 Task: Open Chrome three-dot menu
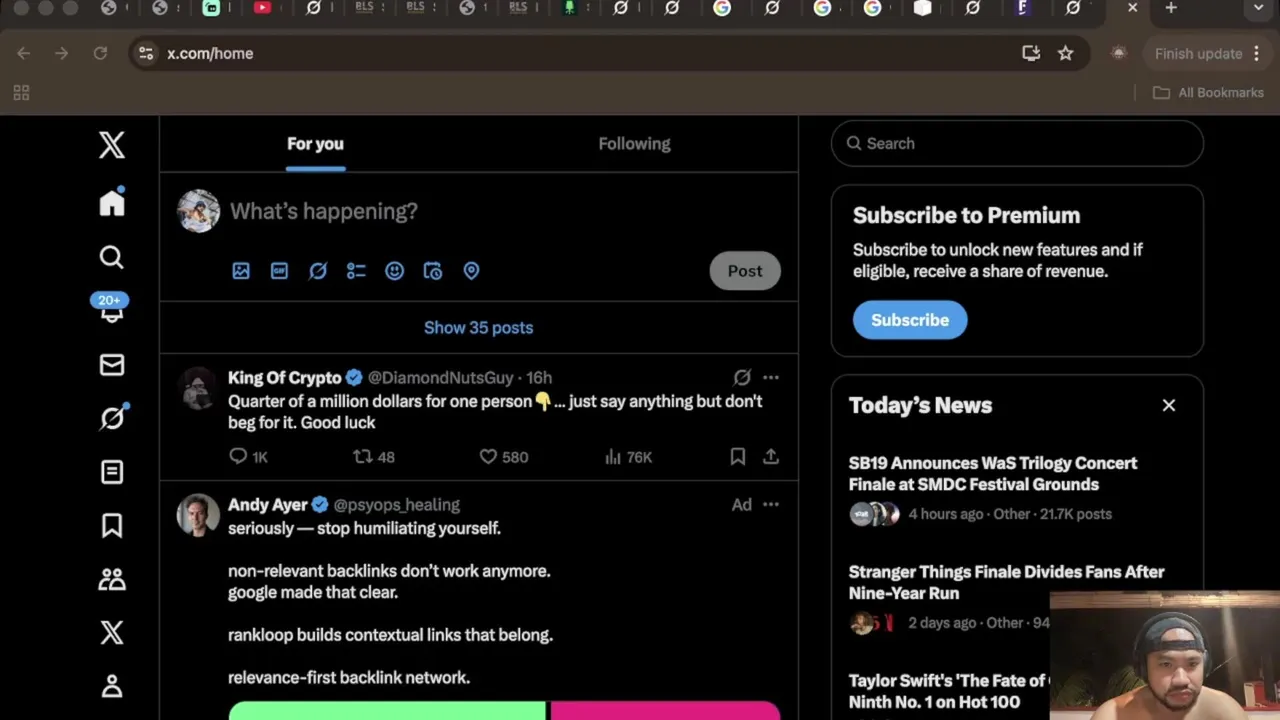pos(1257,53)
